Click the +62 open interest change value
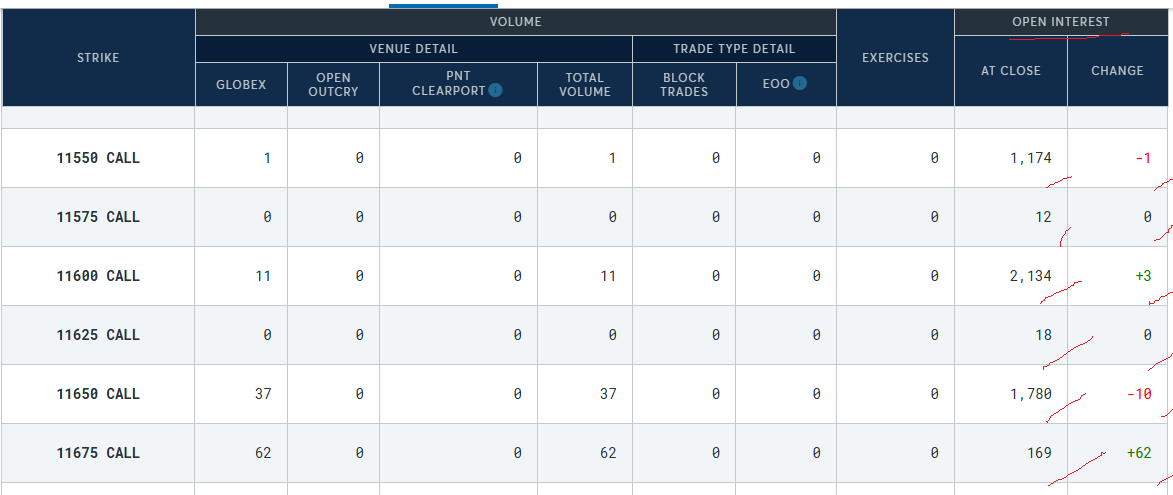1173x495 pixels. coord(1138,453)
